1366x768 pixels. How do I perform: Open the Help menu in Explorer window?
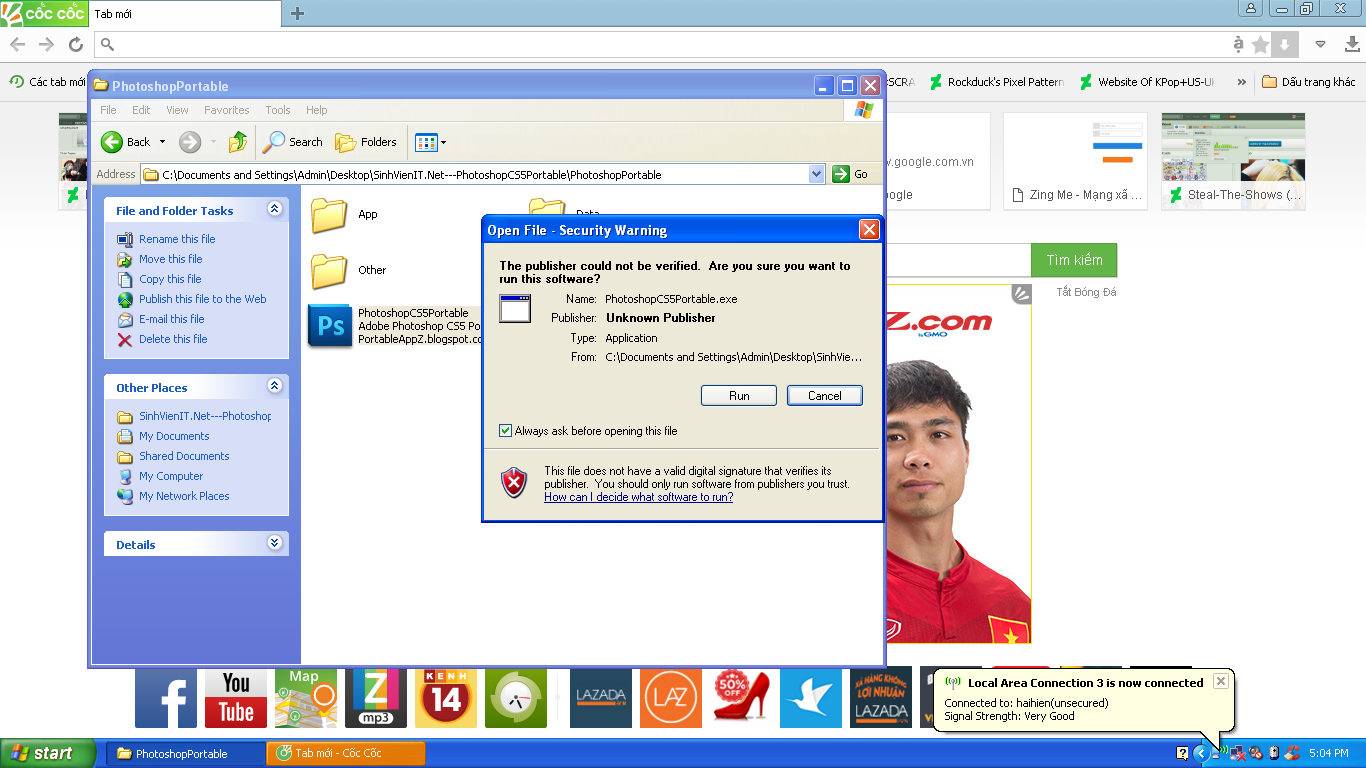[317, 110]
